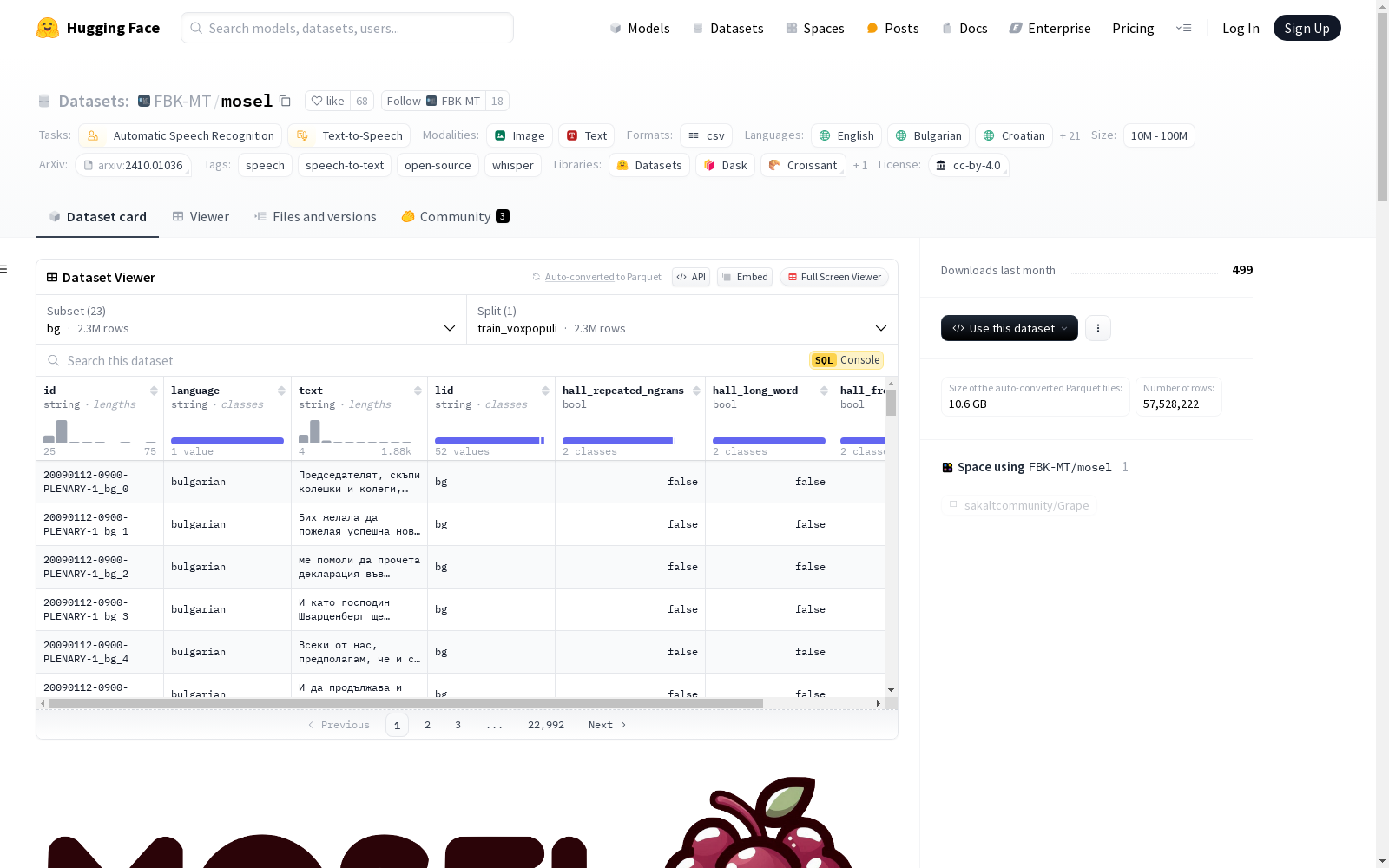Click the lid classes distribution bar
This screenshot has height=868, width=1389.
point(490,441)
